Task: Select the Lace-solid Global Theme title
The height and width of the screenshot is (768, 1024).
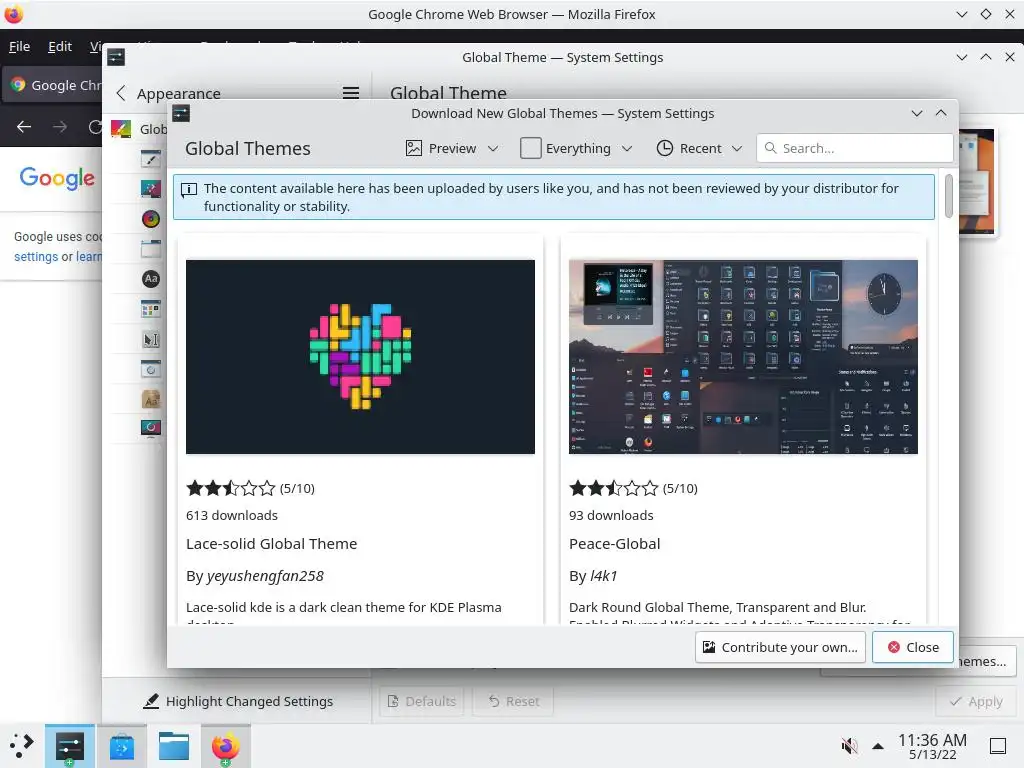Action: point(272,544)
